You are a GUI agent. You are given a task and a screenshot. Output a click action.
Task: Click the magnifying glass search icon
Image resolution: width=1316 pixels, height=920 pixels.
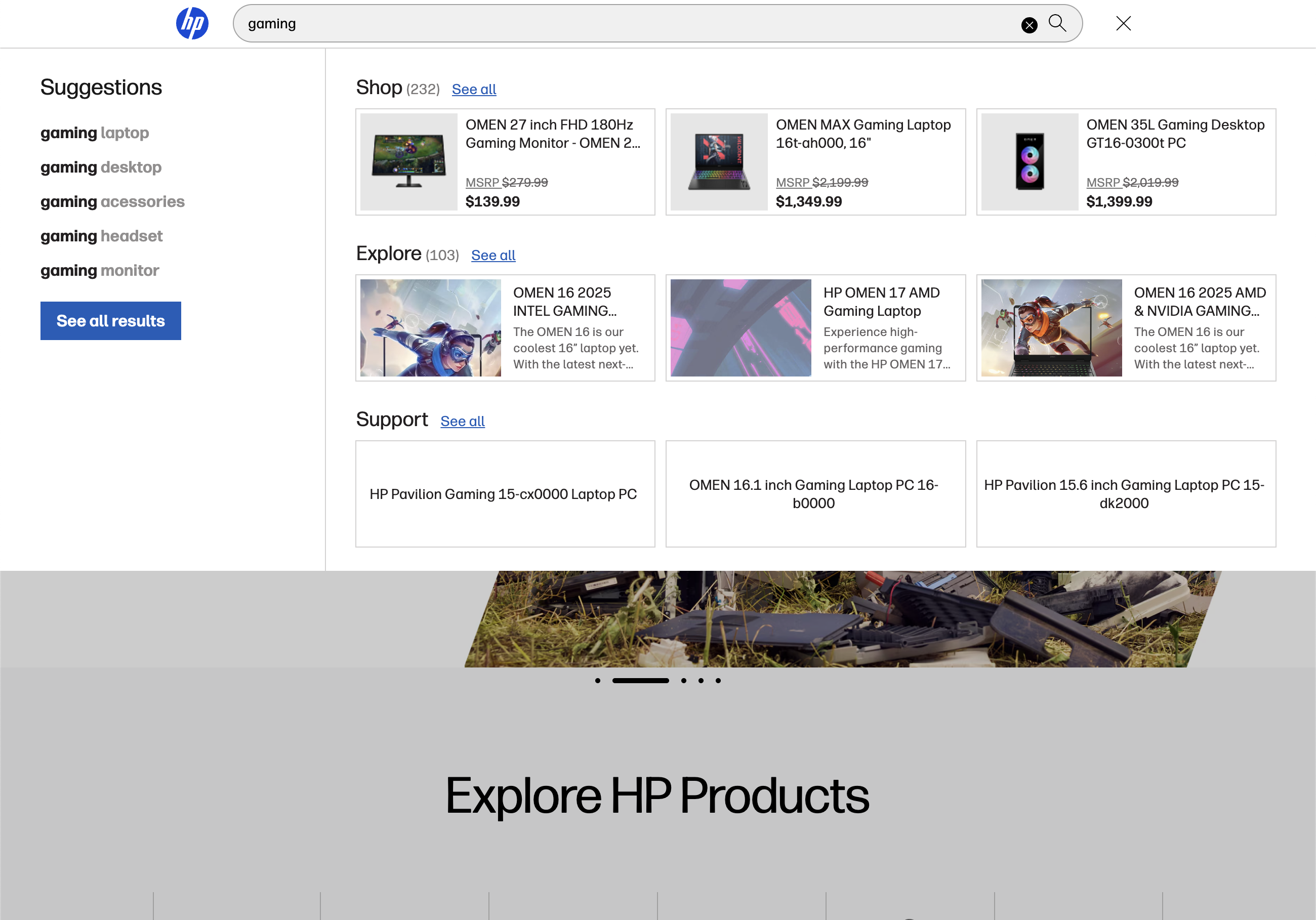point(1057,23)
